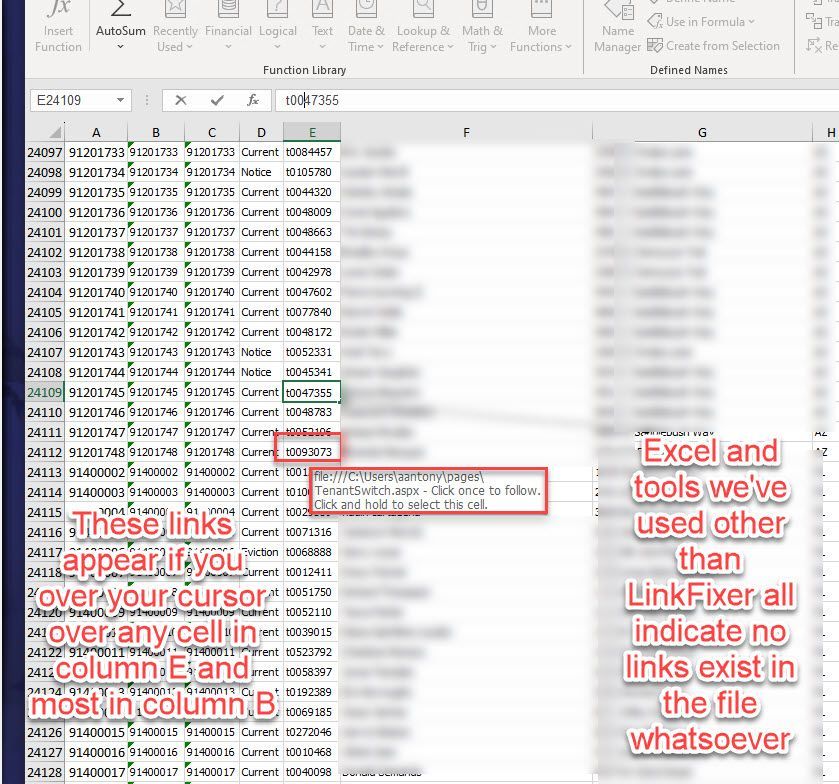
Task: Open the More Functions menu
Action: (x=541, y=25)
